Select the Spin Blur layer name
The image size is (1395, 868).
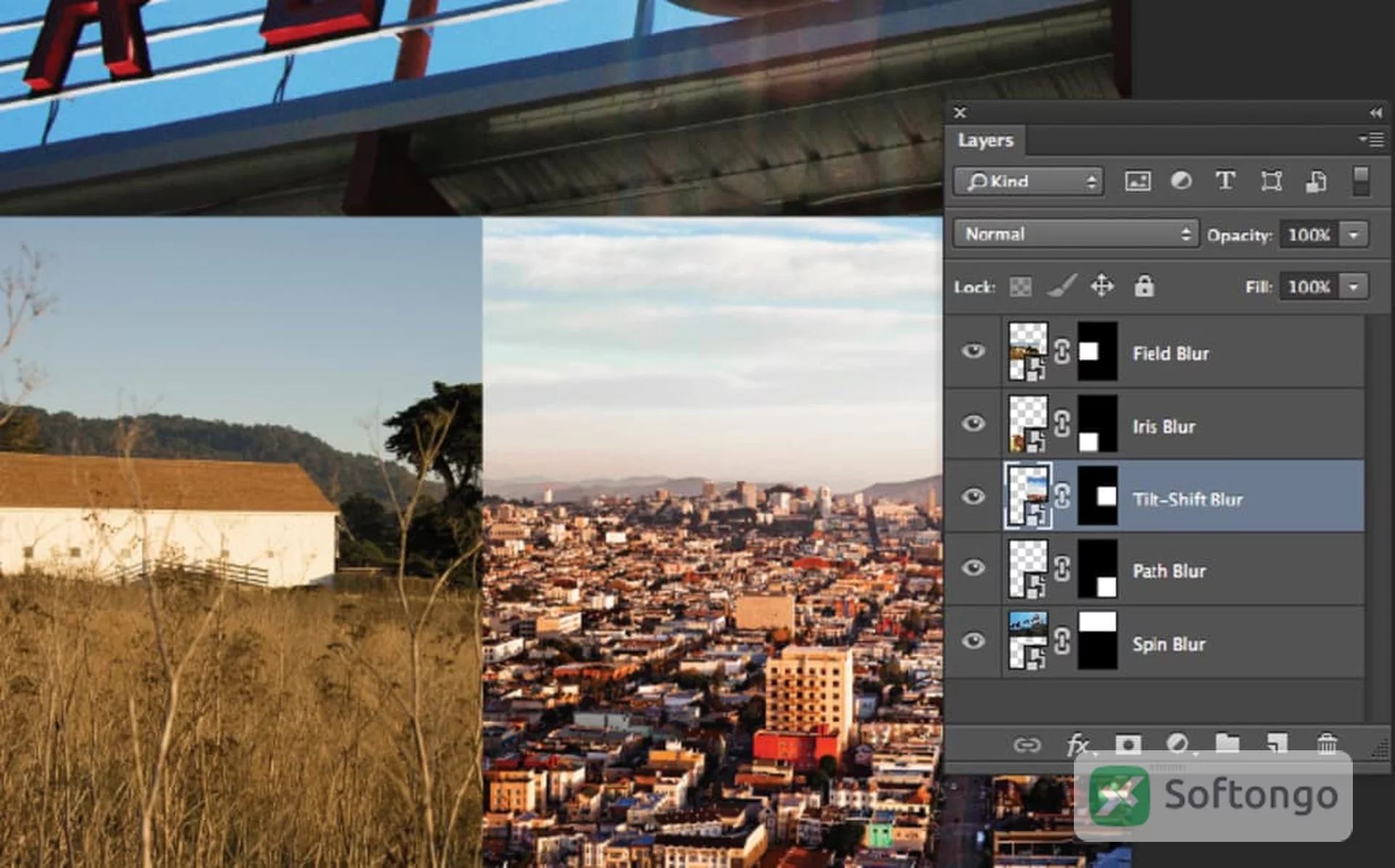(x=1169, y=644)
